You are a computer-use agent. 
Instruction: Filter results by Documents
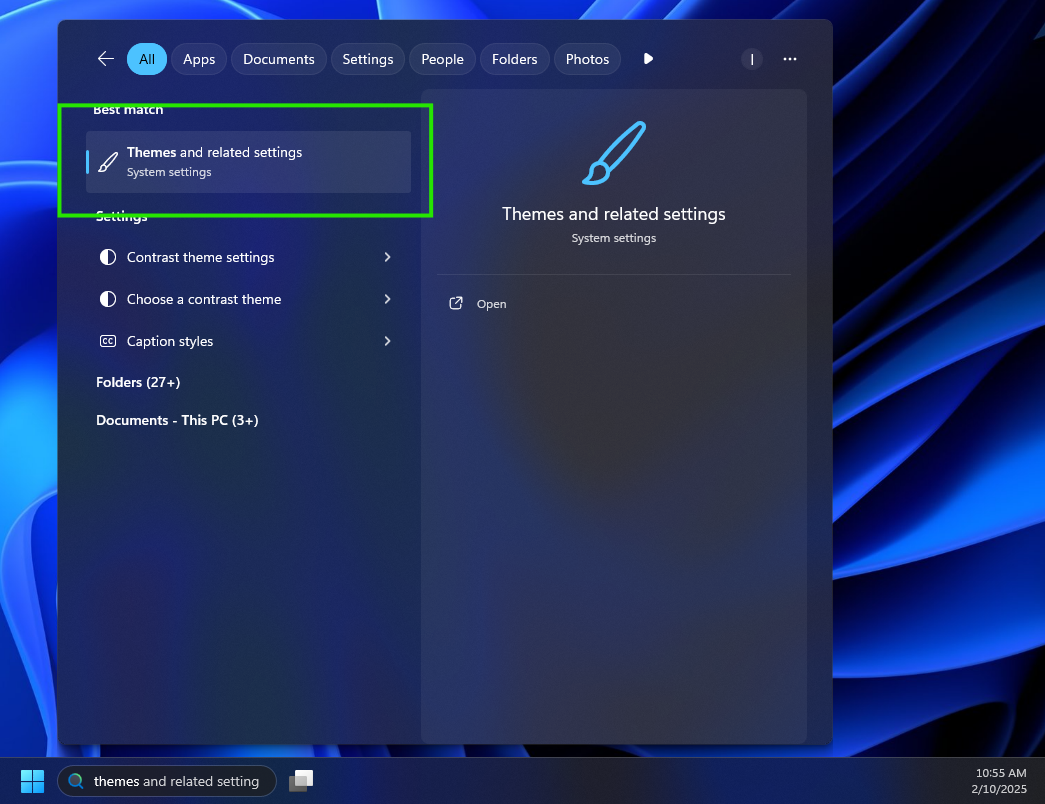279,59
